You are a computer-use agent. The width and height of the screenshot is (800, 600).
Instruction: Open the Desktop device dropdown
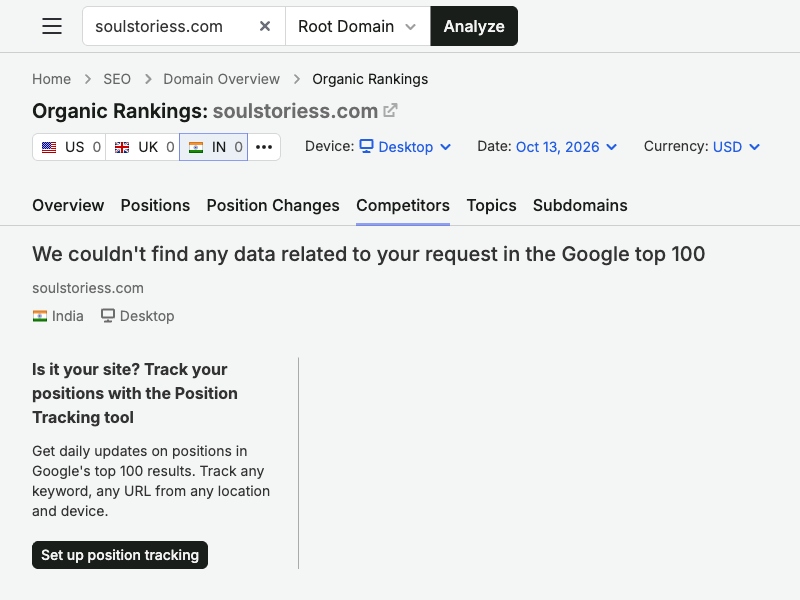406,147
